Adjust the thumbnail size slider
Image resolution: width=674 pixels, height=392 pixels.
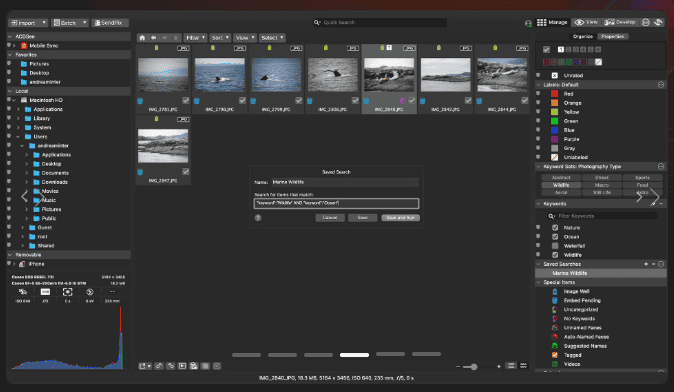click(474, 367)
